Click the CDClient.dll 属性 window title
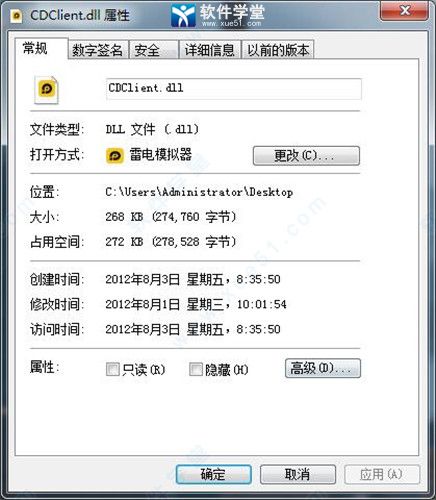 80,15
